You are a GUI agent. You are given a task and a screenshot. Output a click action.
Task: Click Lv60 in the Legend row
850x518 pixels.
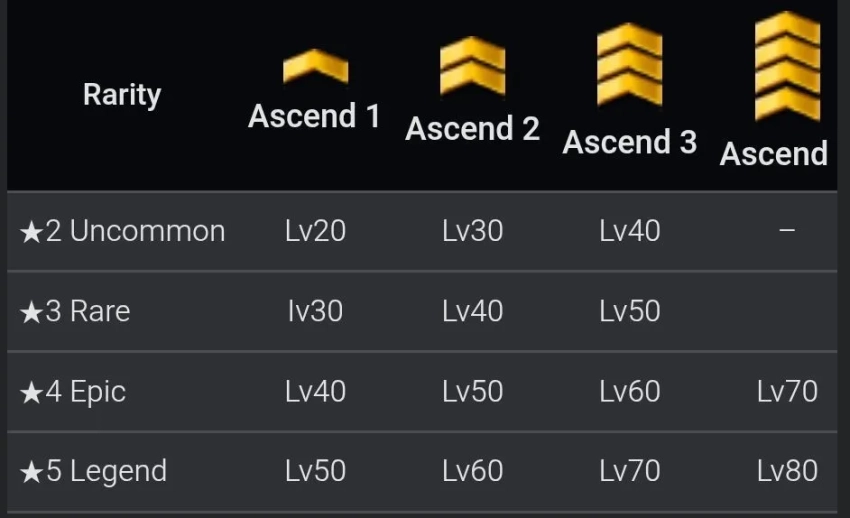coord(472,471)
